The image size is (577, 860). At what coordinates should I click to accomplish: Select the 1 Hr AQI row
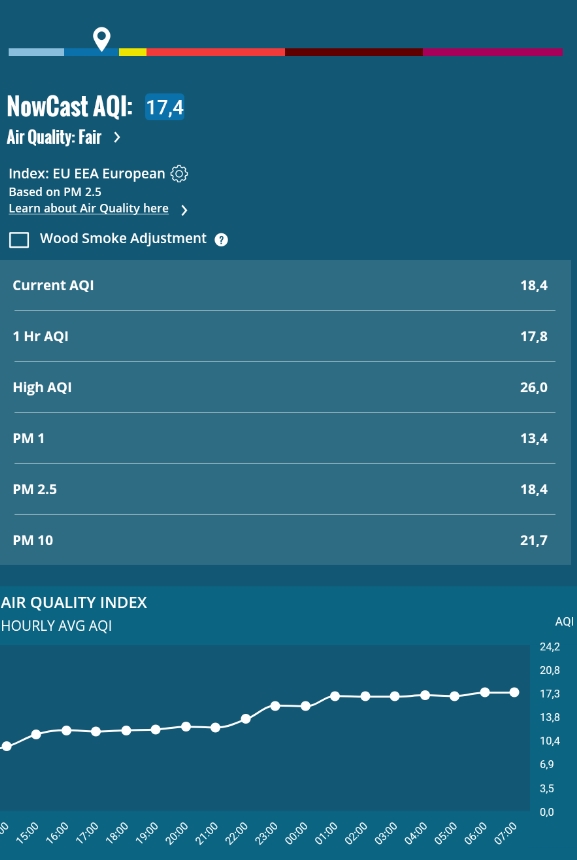point(285,336)
